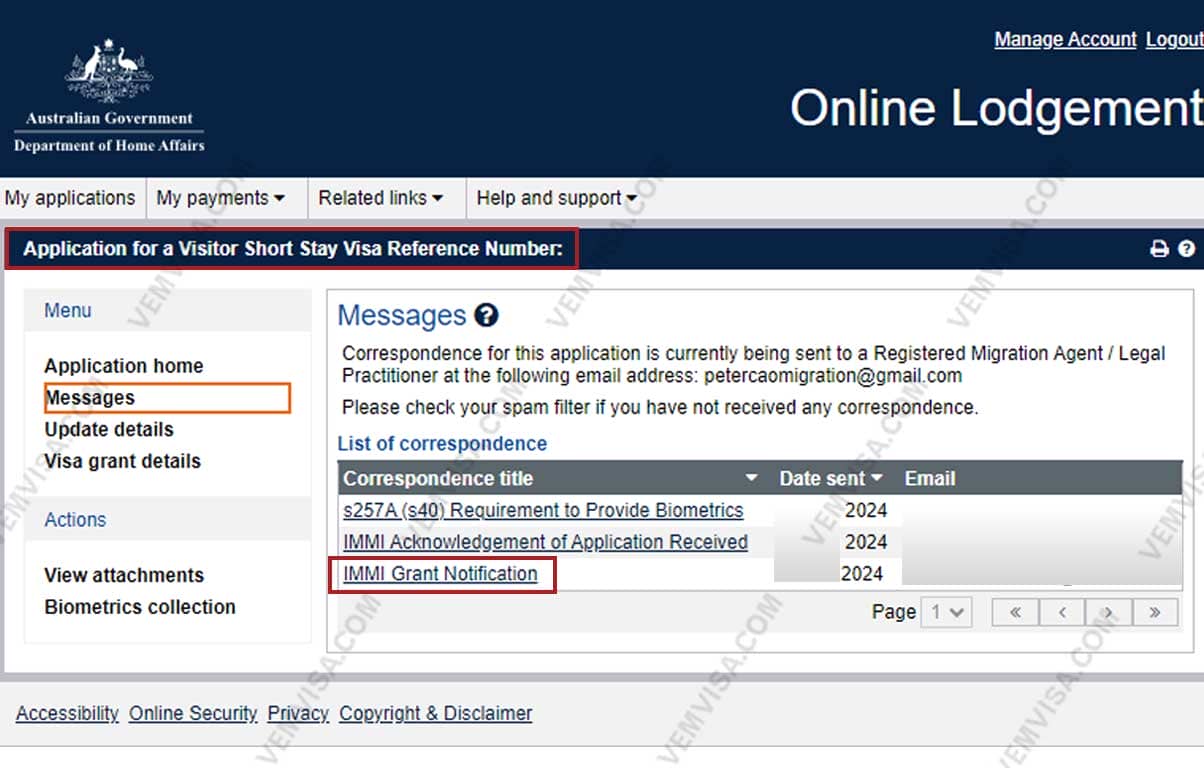Select Messages in the side menu
This screenshot has height=768, width=1204.
coord(90,398)
